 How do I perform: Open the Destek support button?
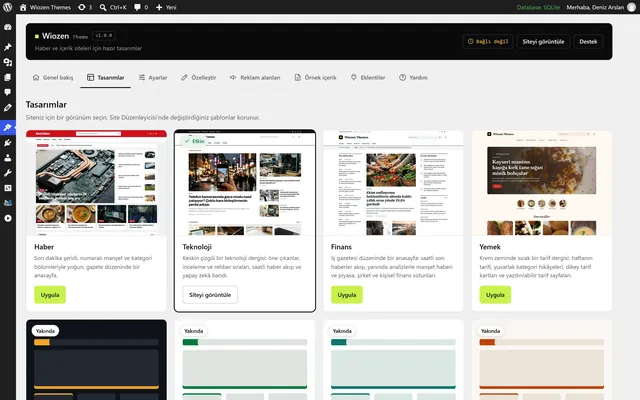[x=588, y=42]
